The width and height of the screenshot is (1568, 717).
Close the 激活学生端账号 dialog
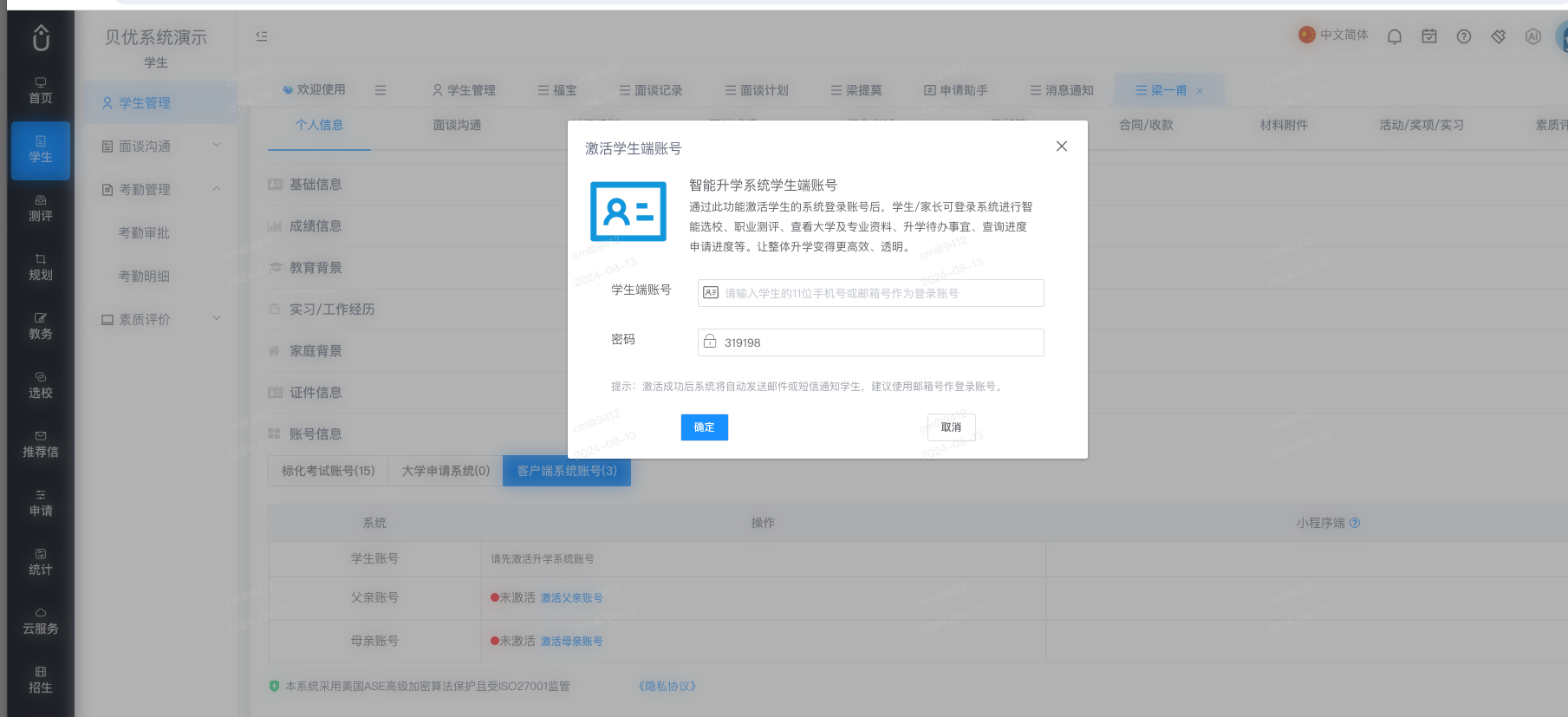1062,147
